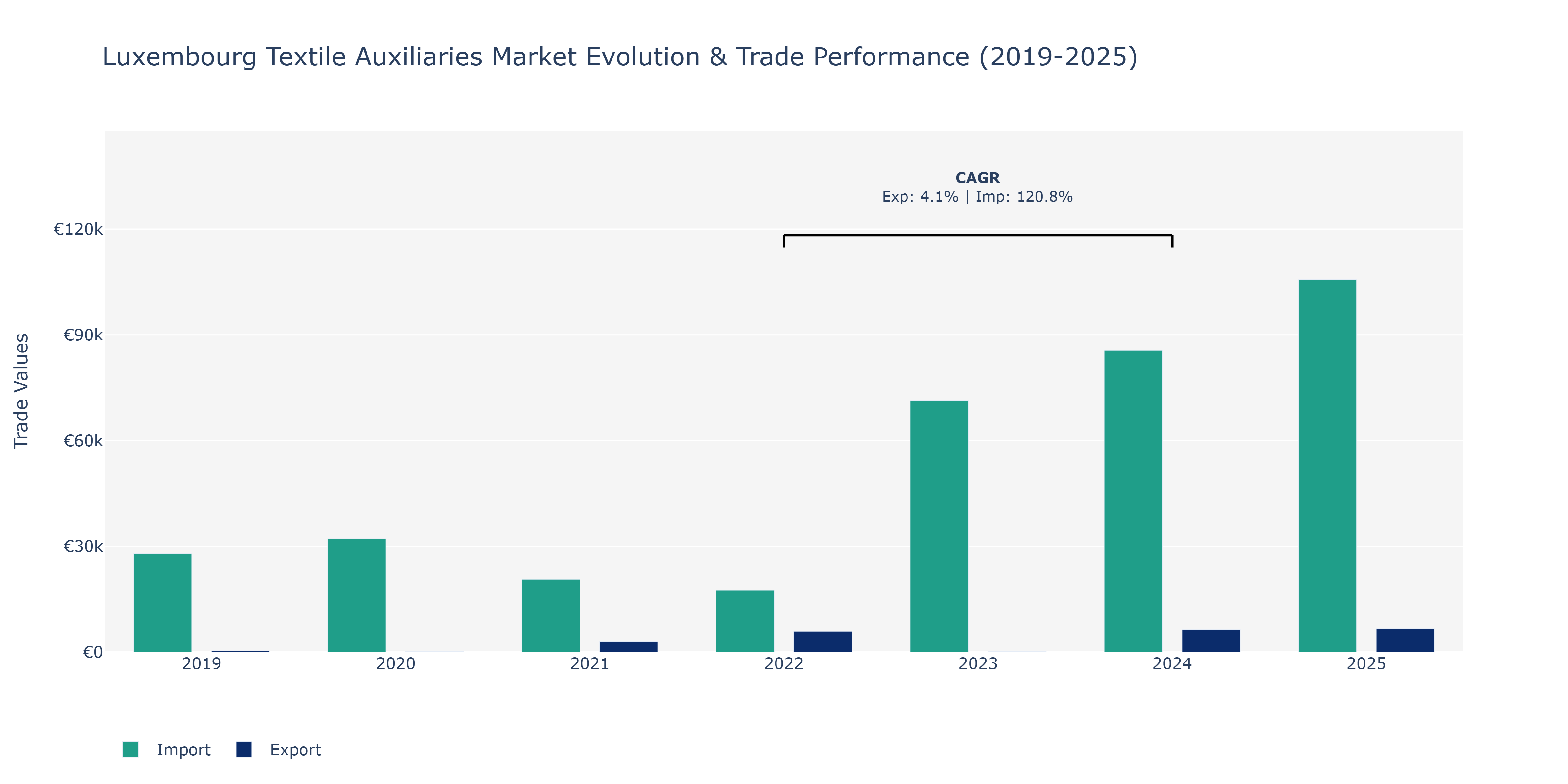Click the €120k y-axis tick label
The image size is (1568, 784).
pos(78,229)
